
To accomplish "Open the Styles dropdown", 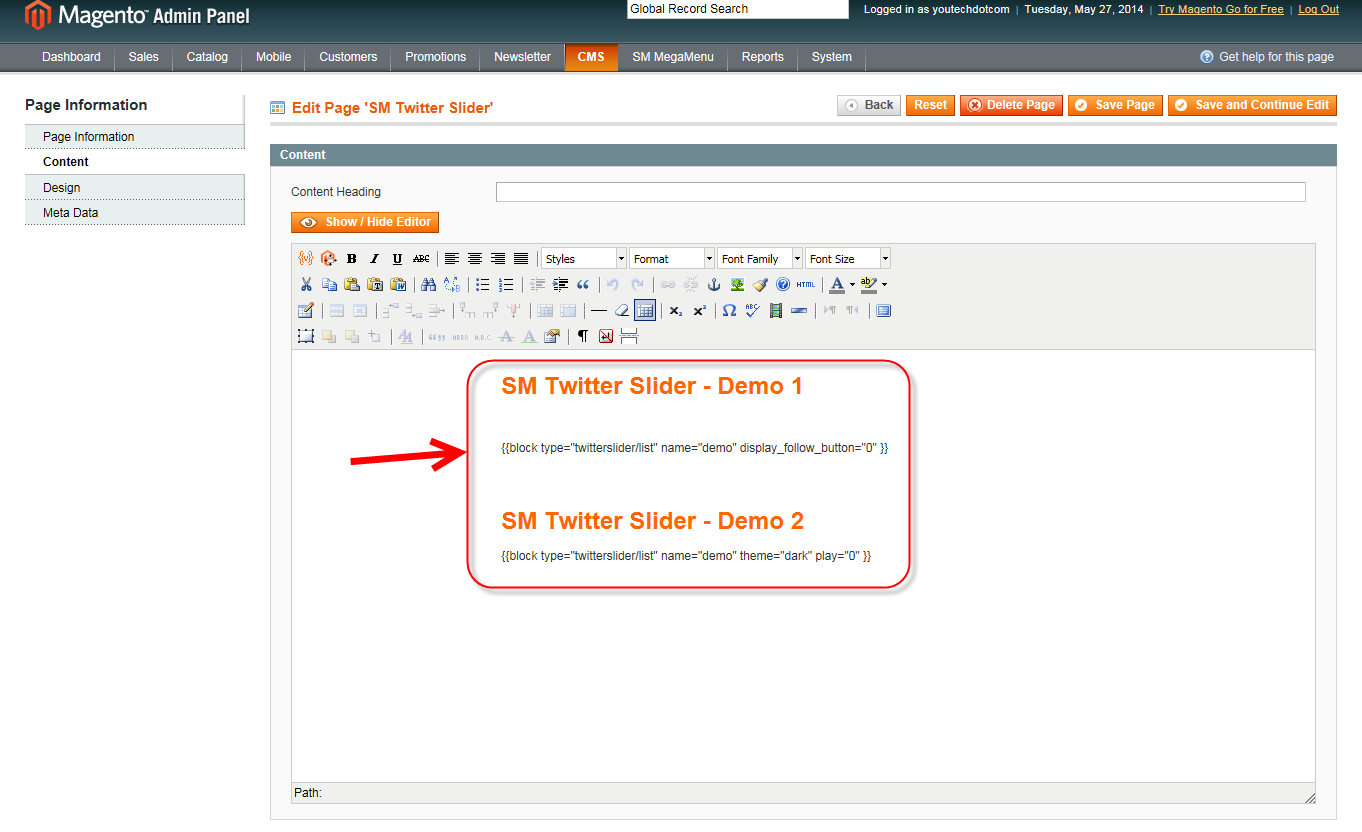I will coord(584,259).
